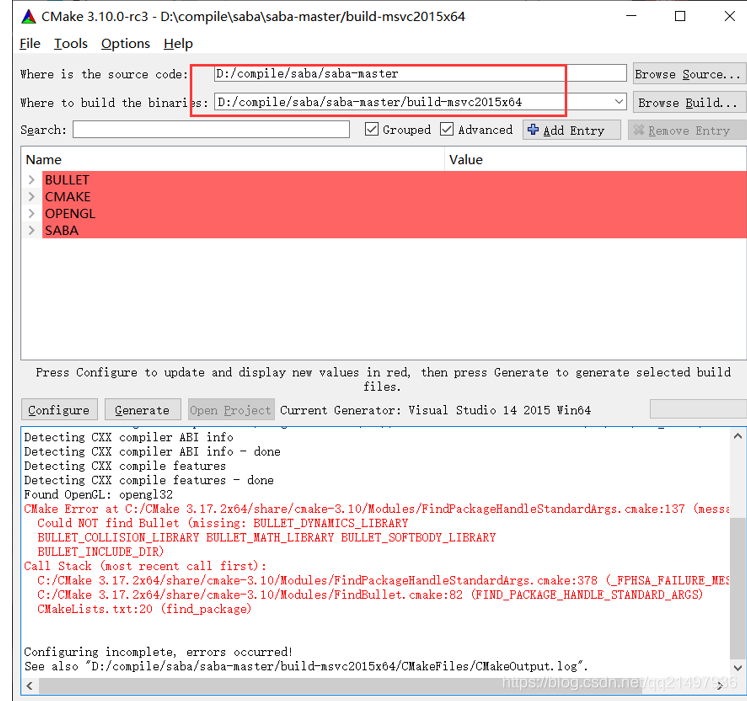Click "Configuring incomplete, errors occurred!" log line
The width and height of the screenshot is (747, 701).
tap(158, 651)
